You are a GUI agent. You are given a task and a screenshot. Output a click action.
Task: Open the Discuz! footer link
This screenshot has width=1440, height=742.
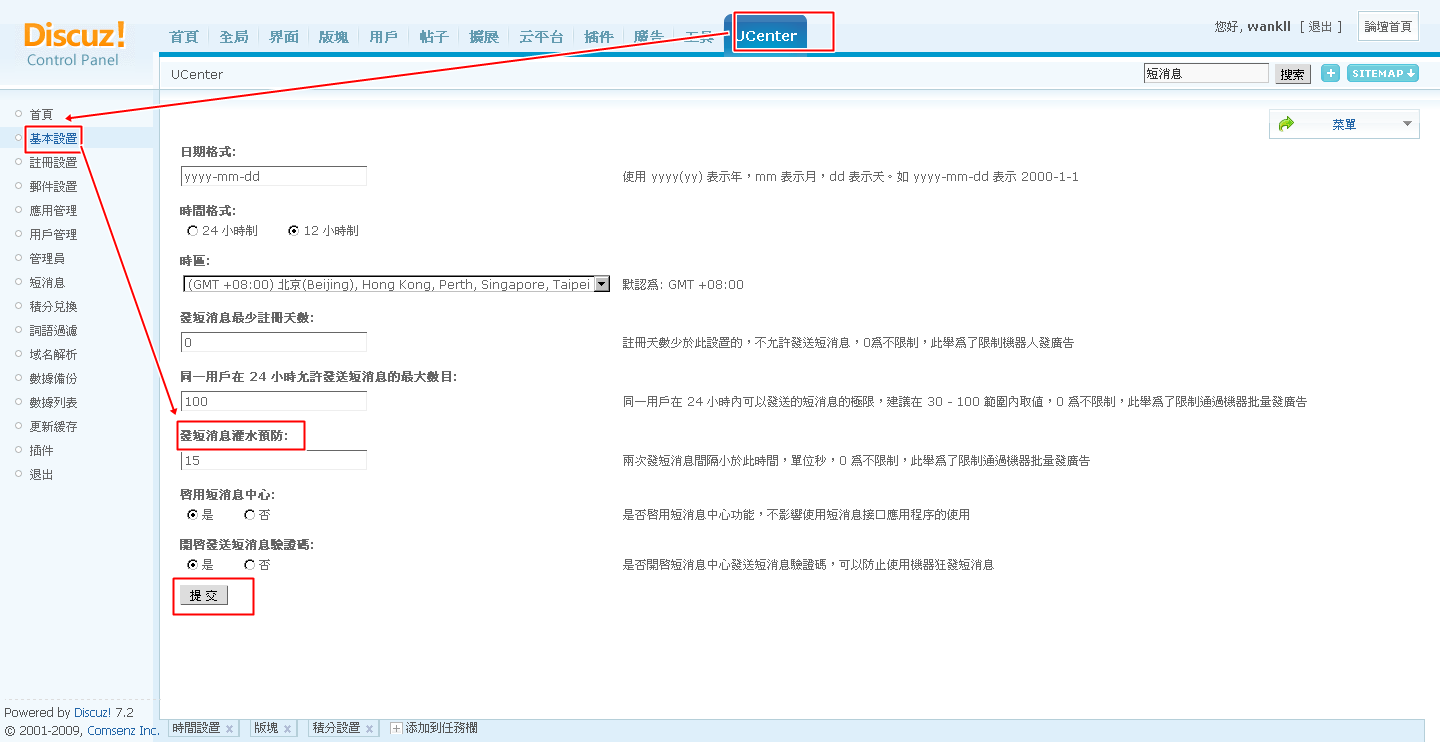tap(93, 713)
